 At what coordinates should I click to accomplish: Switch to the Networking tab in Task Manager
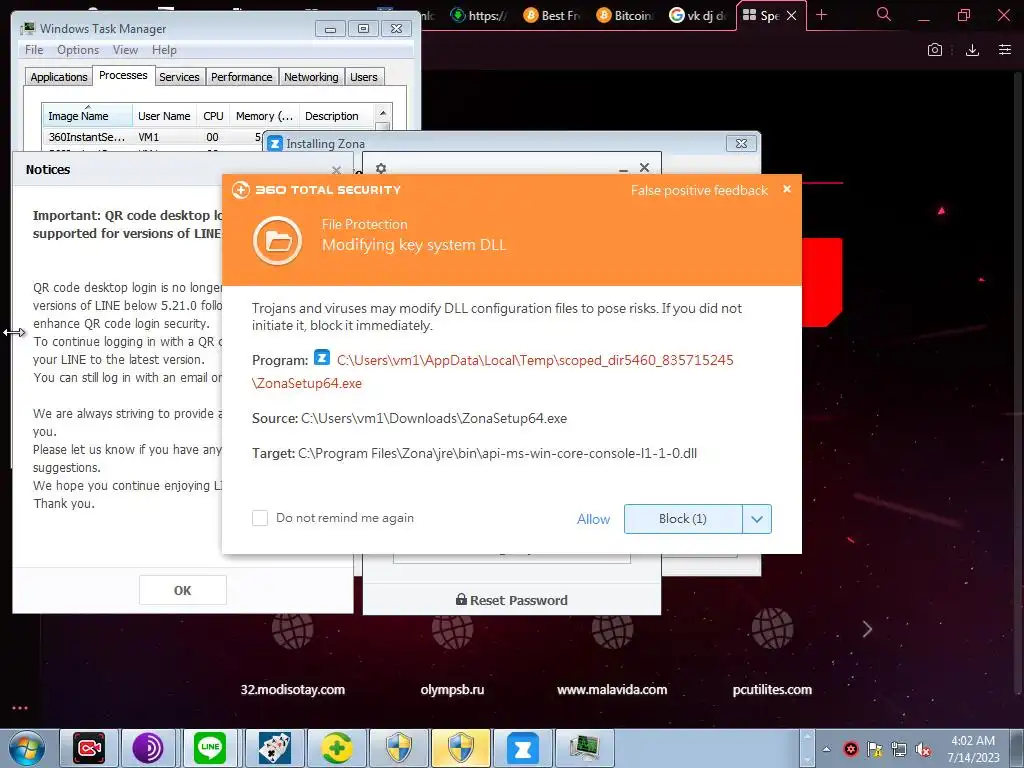(x=311, y=77)
